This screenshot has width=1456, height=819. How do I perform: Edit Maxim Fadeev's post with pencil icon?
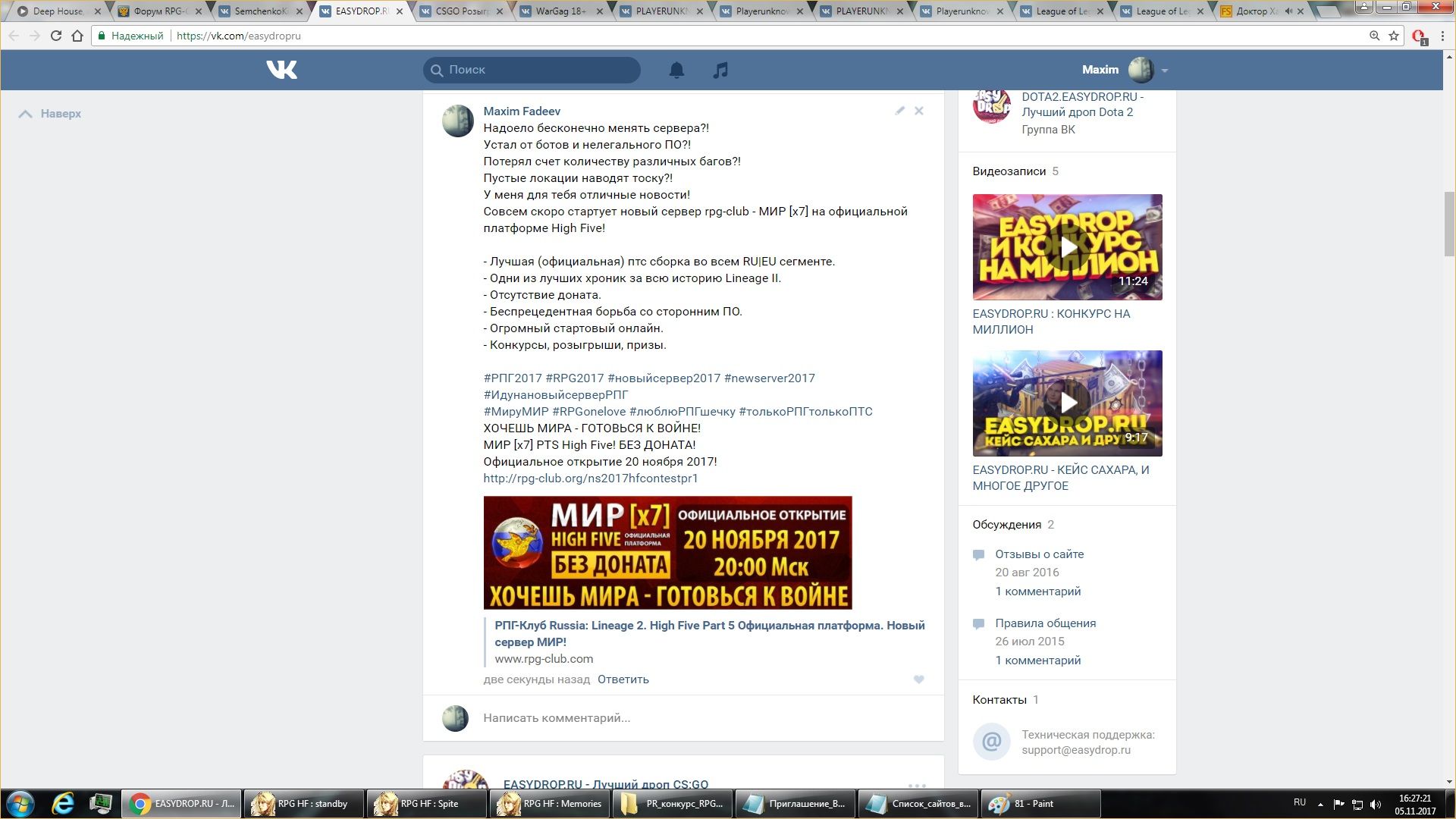[x=899, y=111]
